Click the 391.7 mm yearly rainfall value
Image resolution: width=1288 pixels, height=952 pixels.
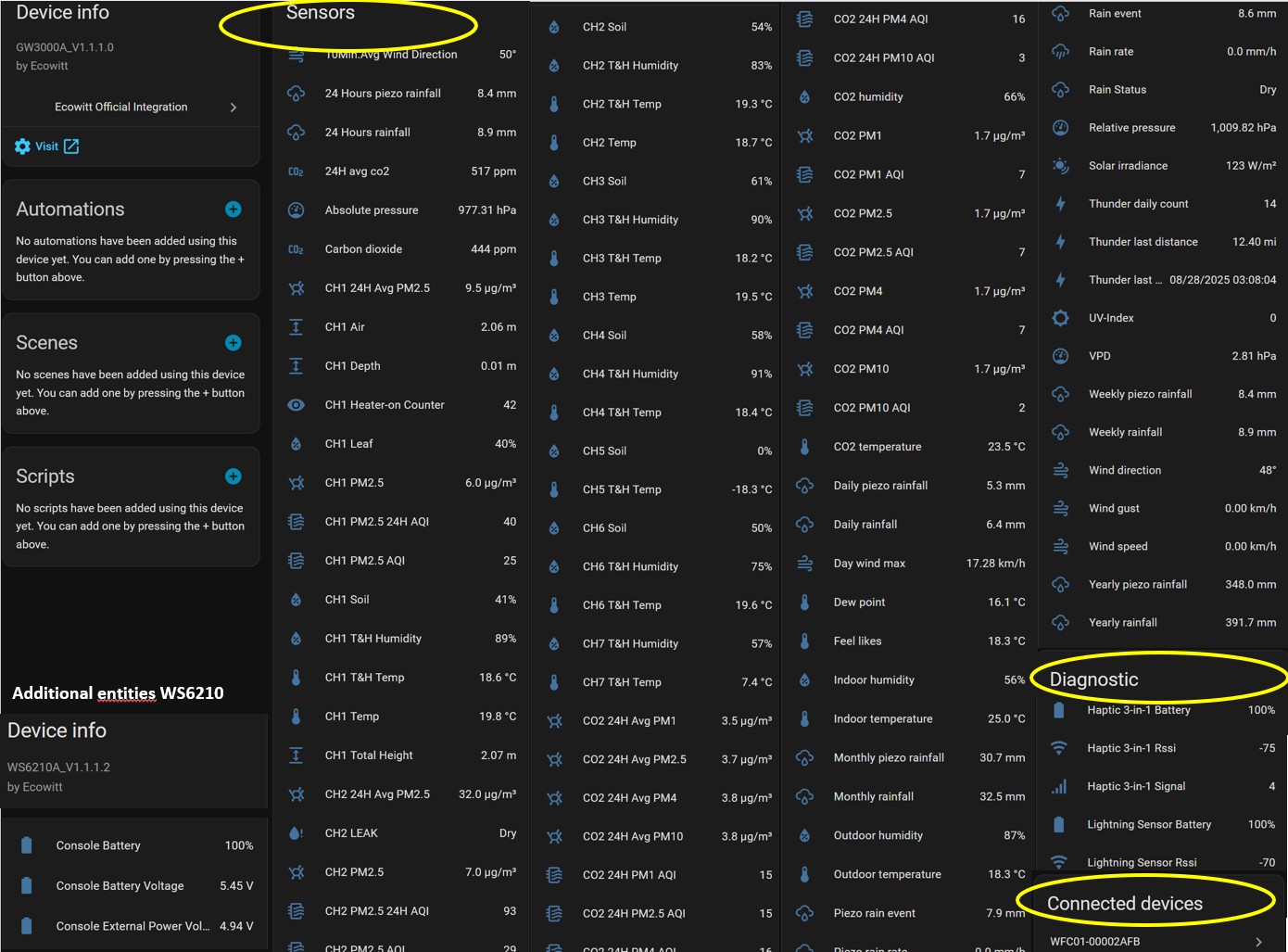[1251, 623]
